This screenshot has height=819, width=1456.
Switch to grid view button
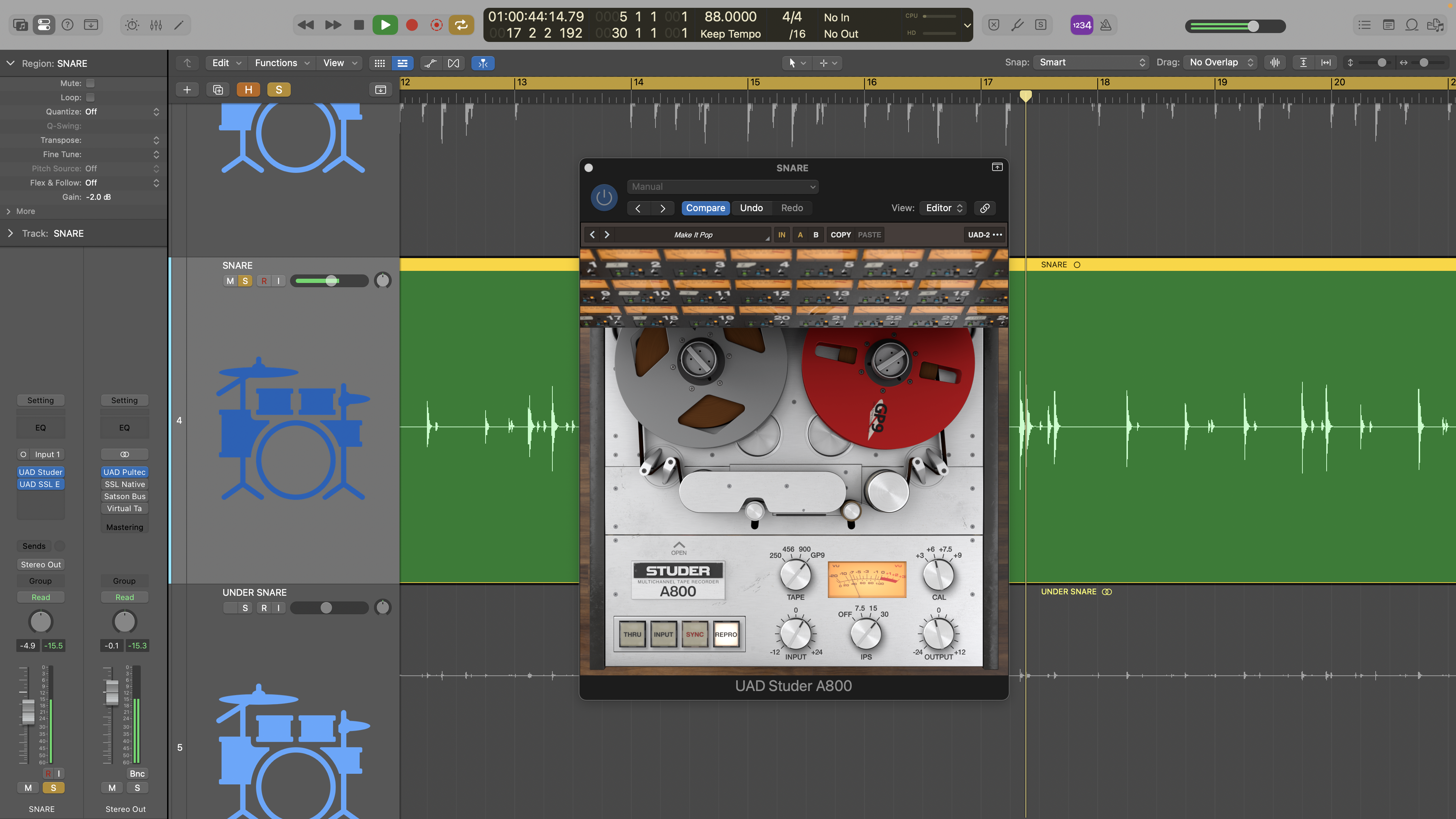click(380, 63)
